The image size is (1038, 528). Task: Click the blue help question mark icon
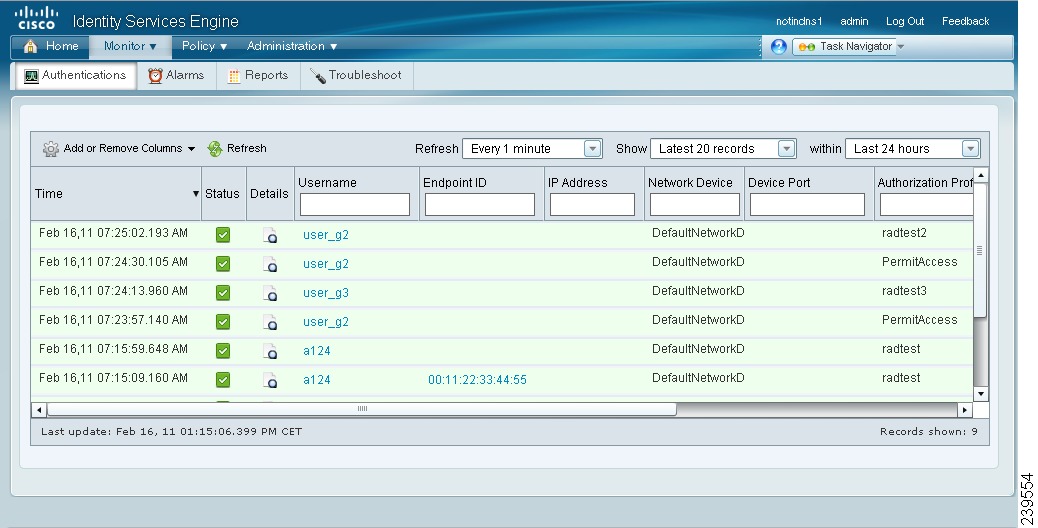778,46
